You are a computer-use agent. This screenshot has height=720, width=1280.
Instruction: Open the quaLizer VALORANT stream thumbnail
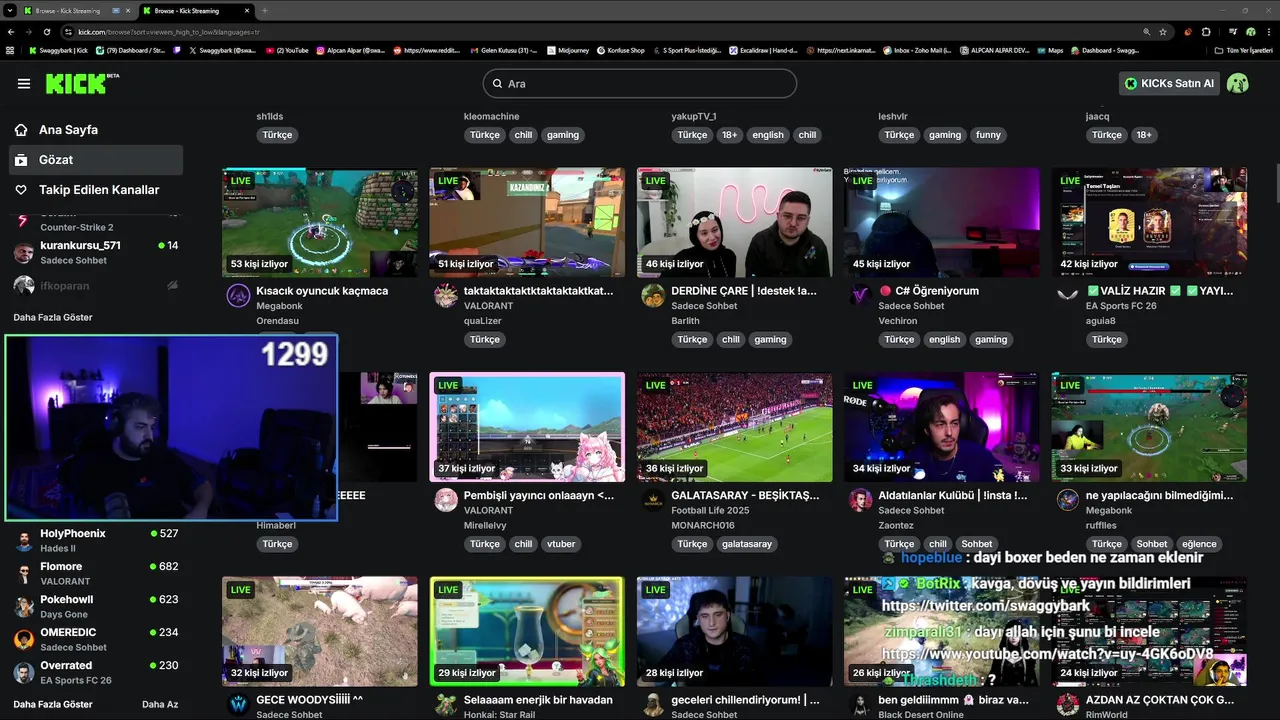pos(527,222)
